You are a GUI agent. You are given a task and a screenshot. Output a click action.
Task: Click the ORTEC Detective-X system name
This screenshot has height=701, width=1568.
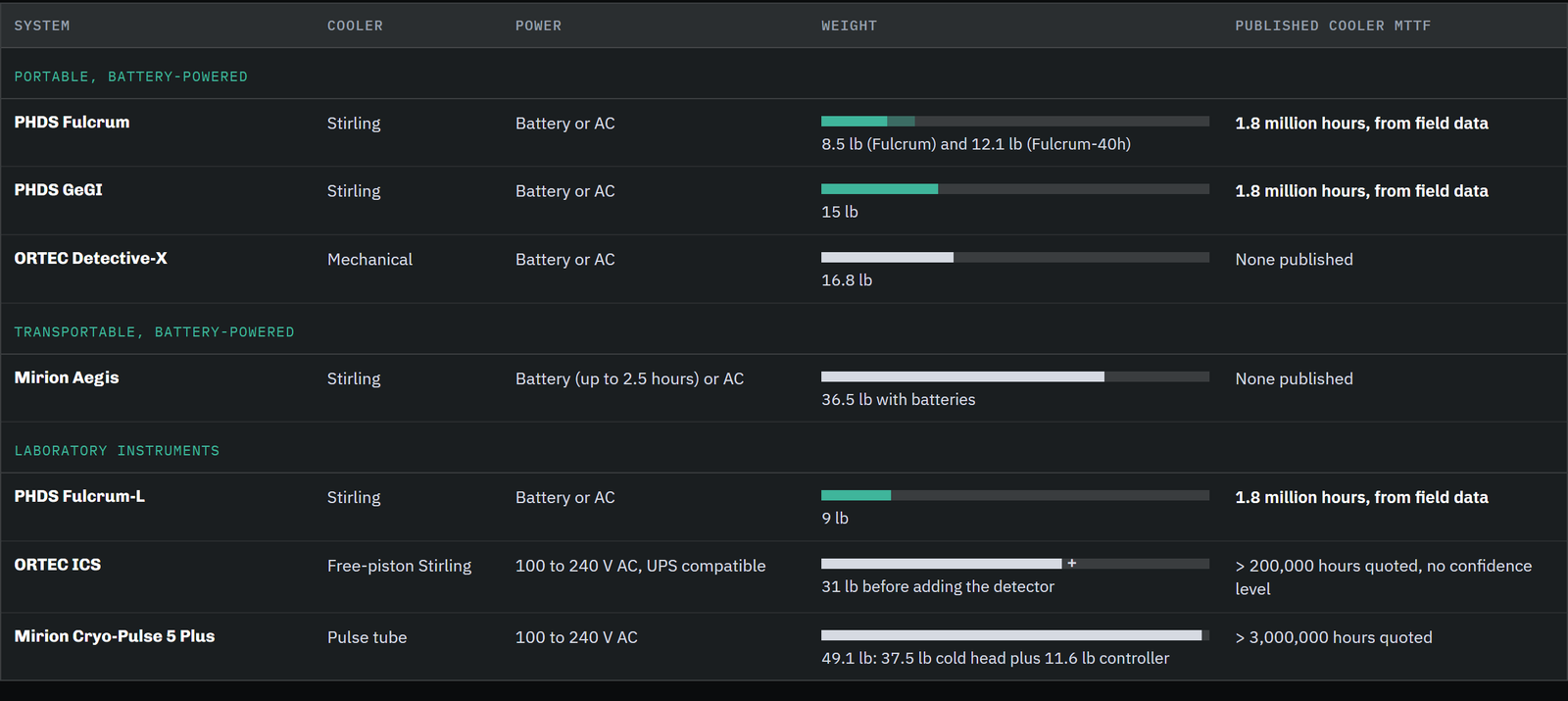(90, 259)
